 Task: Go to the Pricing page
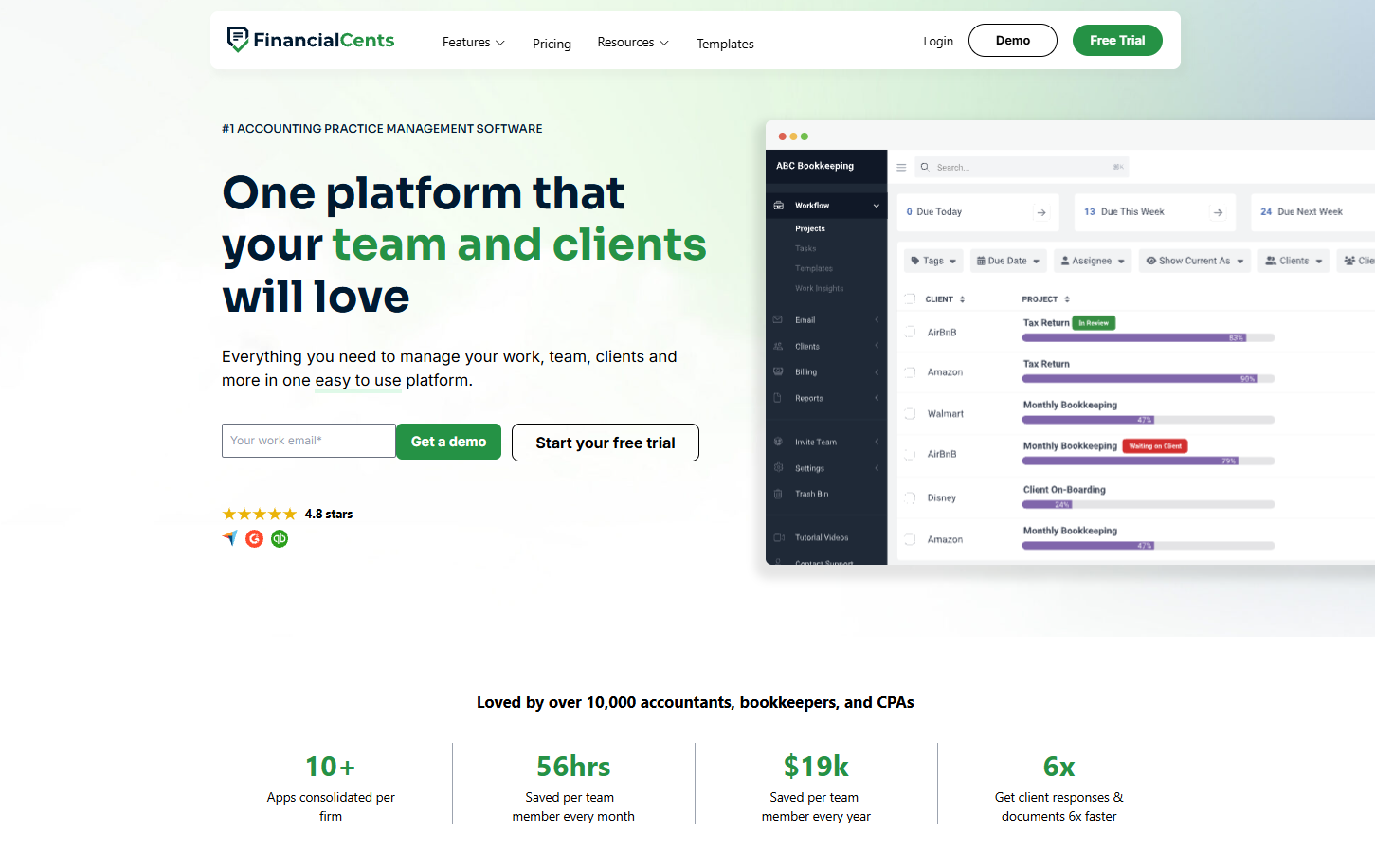tap(552, 44)
